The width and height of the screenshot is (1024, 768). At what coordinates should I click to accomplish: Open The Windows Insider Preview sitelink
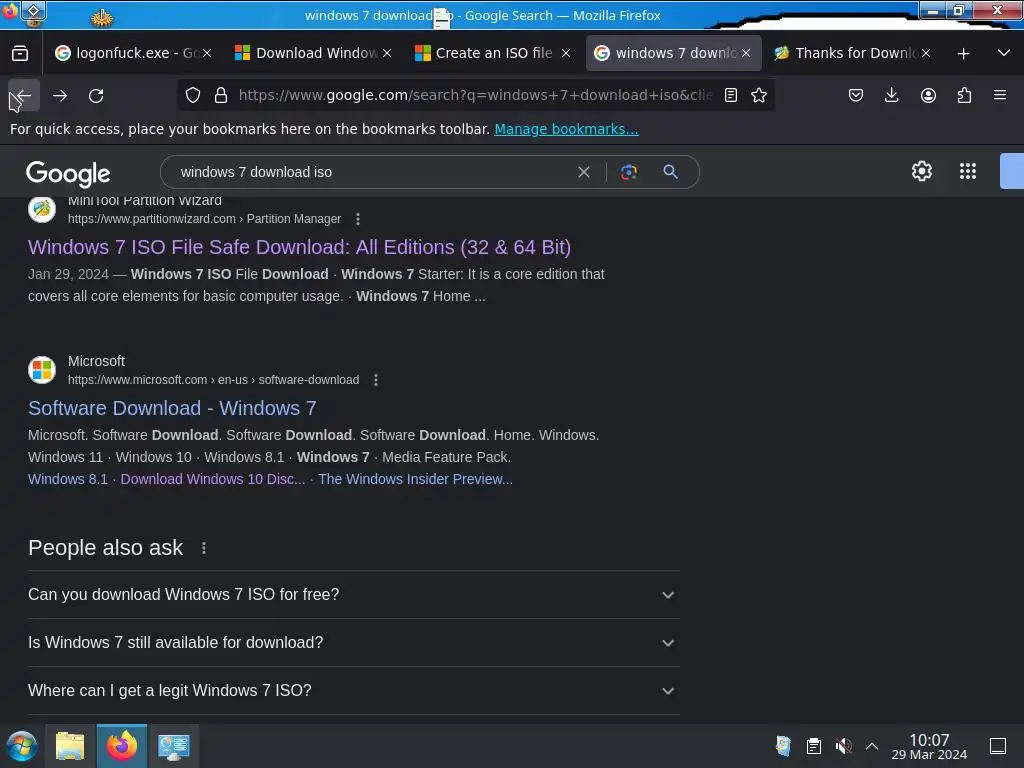[x=415, y=479]
